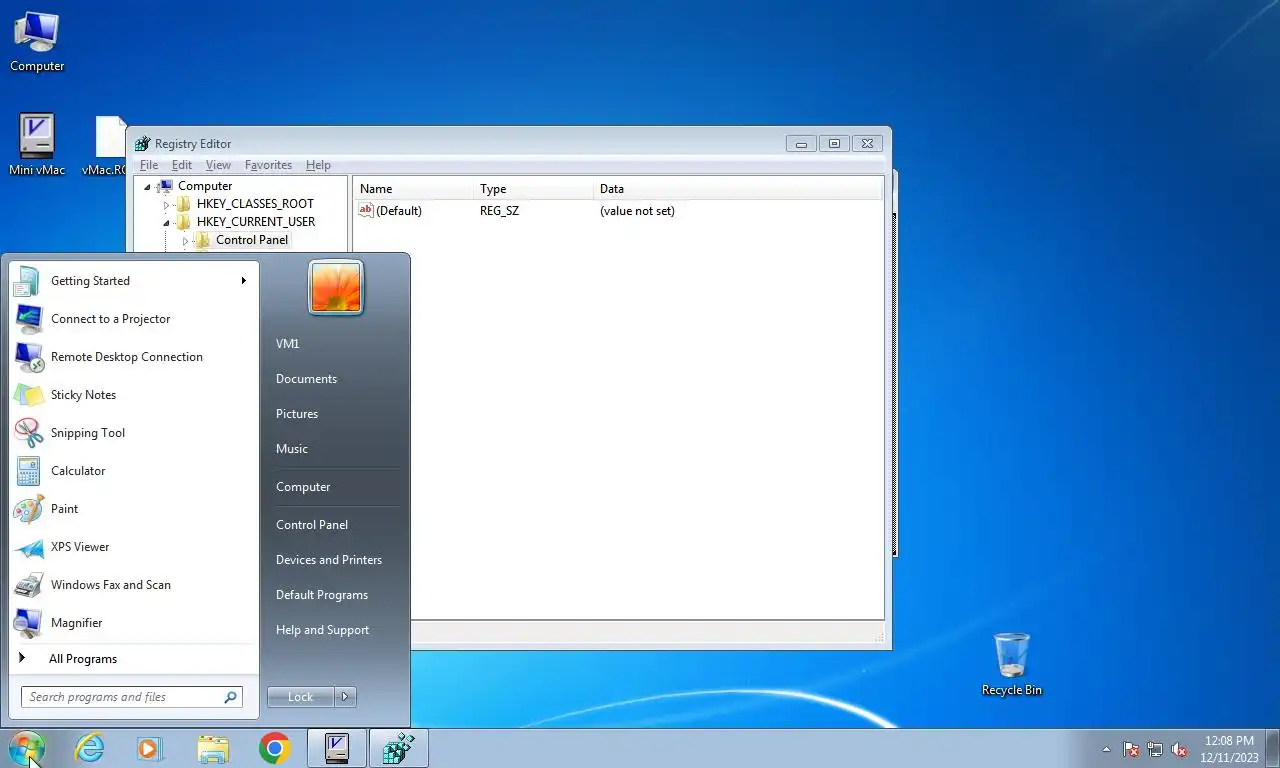Open the Snipping Tool
The width and height of the screenshot is (1280, 768).
(134, 433)
